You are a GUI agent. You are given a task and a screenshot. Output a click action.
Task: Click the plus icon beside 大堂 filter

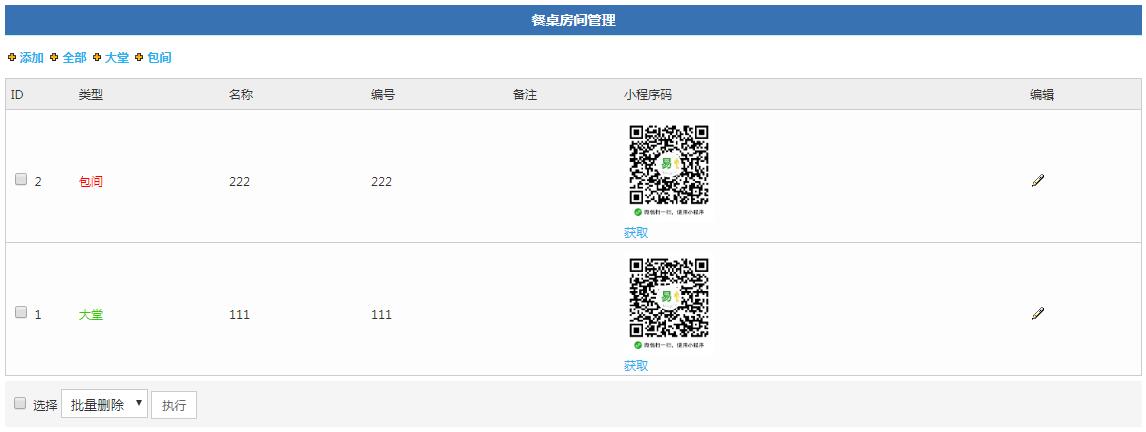coord(96,57)
